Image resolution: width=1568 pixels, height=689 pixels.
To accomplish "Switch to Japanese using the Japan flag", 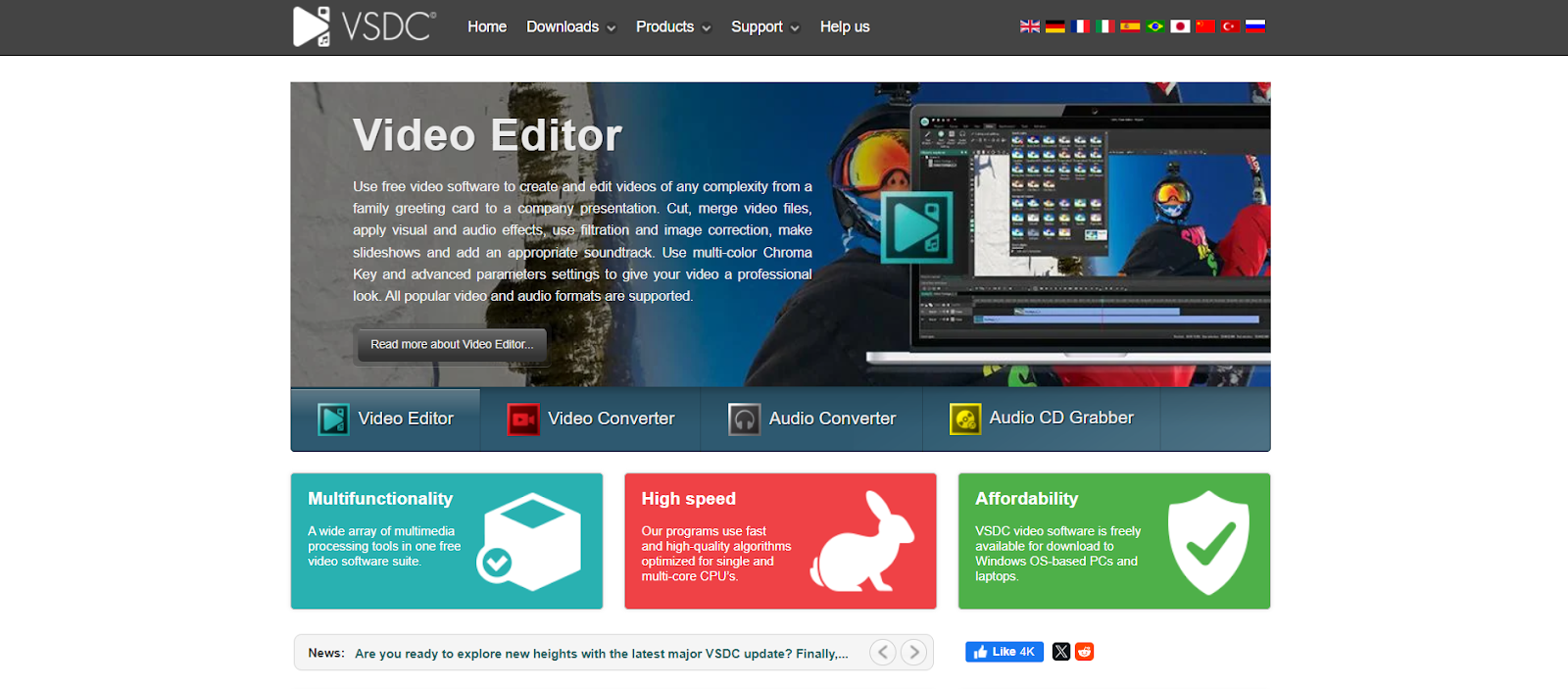I will tap(1180, 26).
